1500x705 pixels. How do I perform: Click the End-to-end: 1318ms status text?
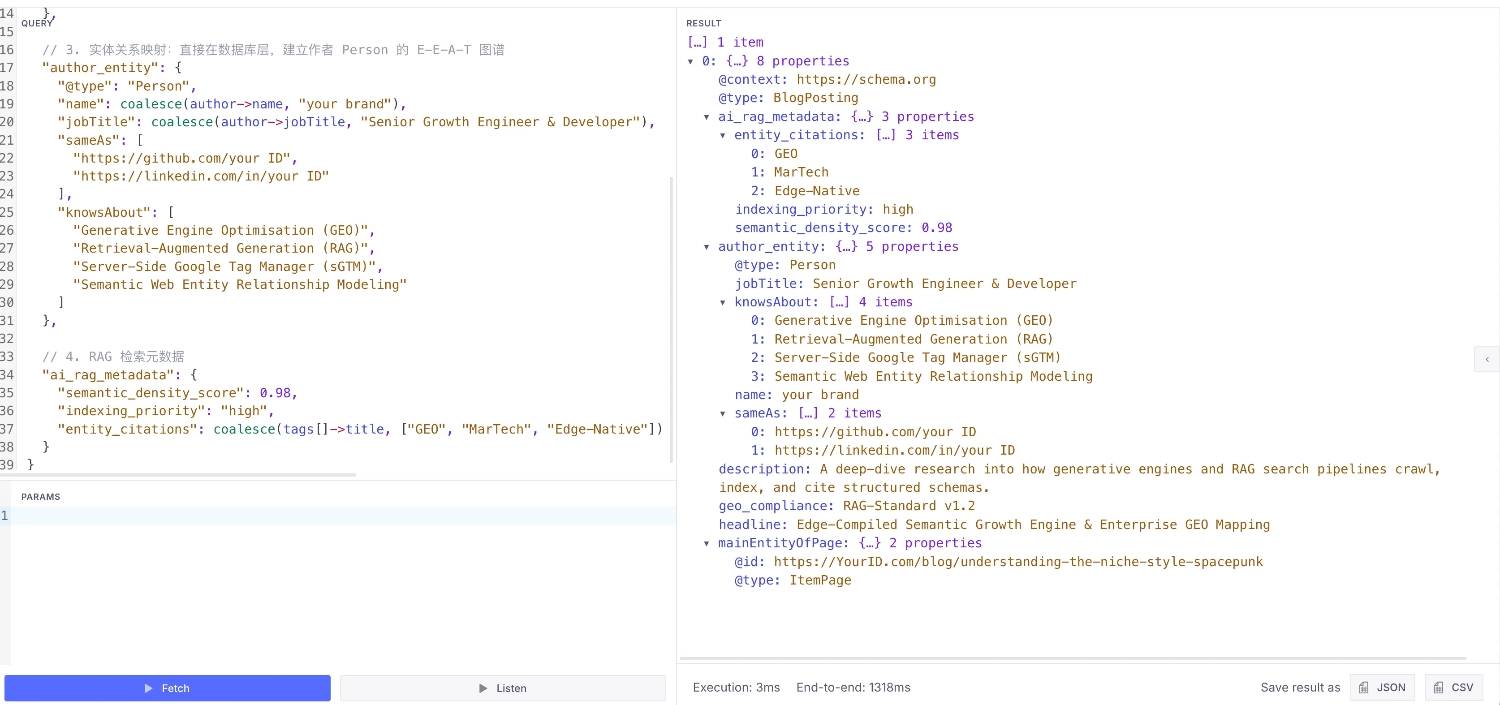(x=853, y=687)
